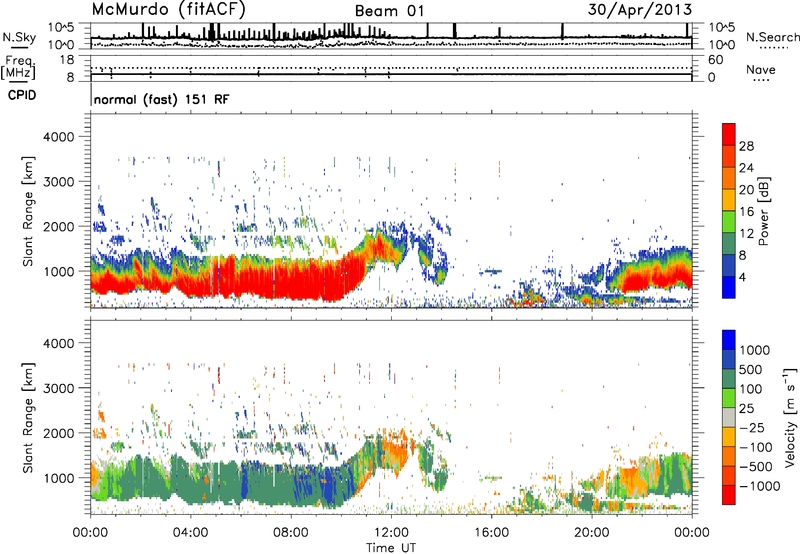Click the '20:00' time axis tick label

pyautogui.click(x=591, y=533)
